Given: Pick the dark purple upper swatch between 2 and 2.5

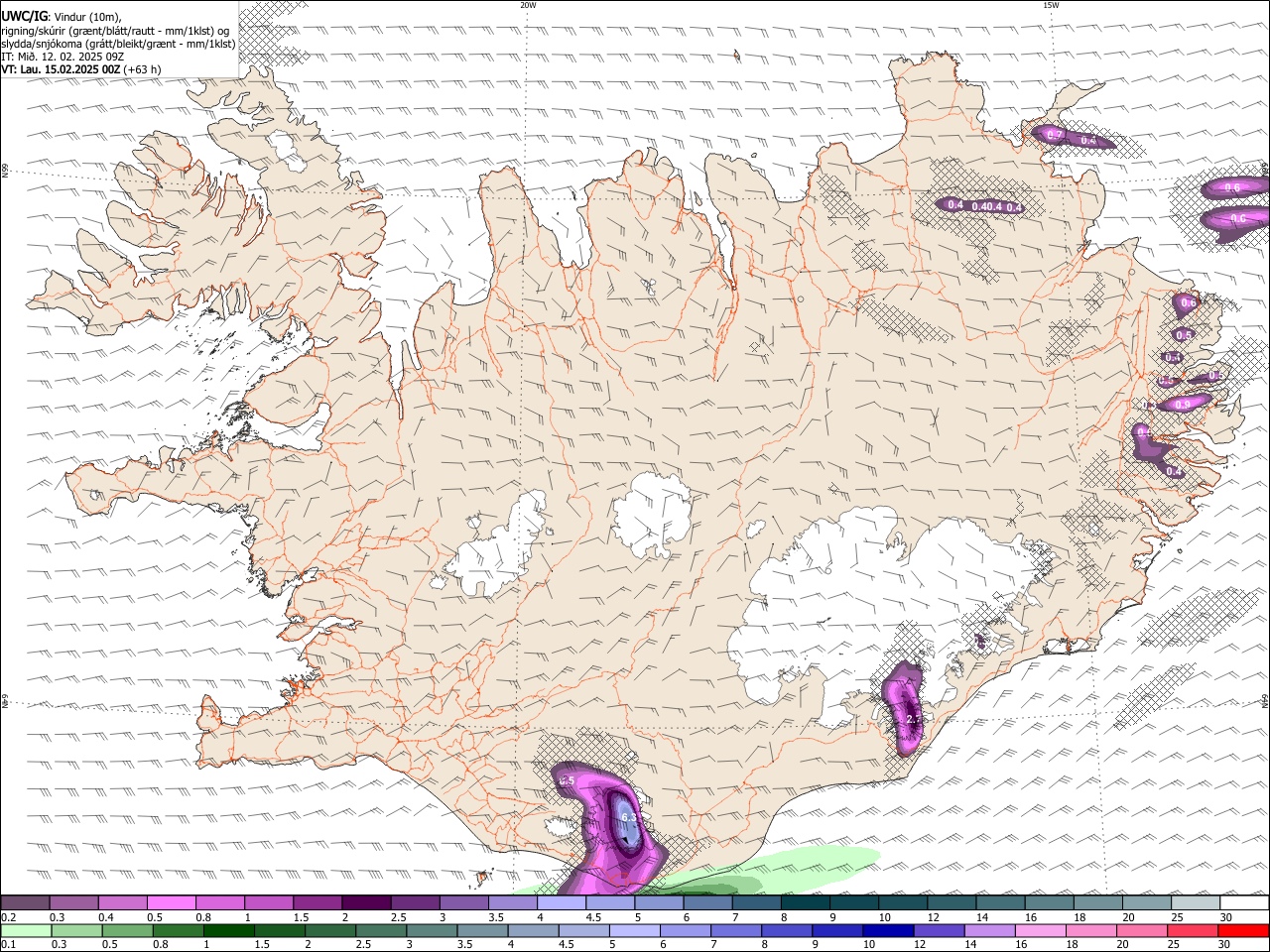Looking at the screenshot, I should pos(365,902).
